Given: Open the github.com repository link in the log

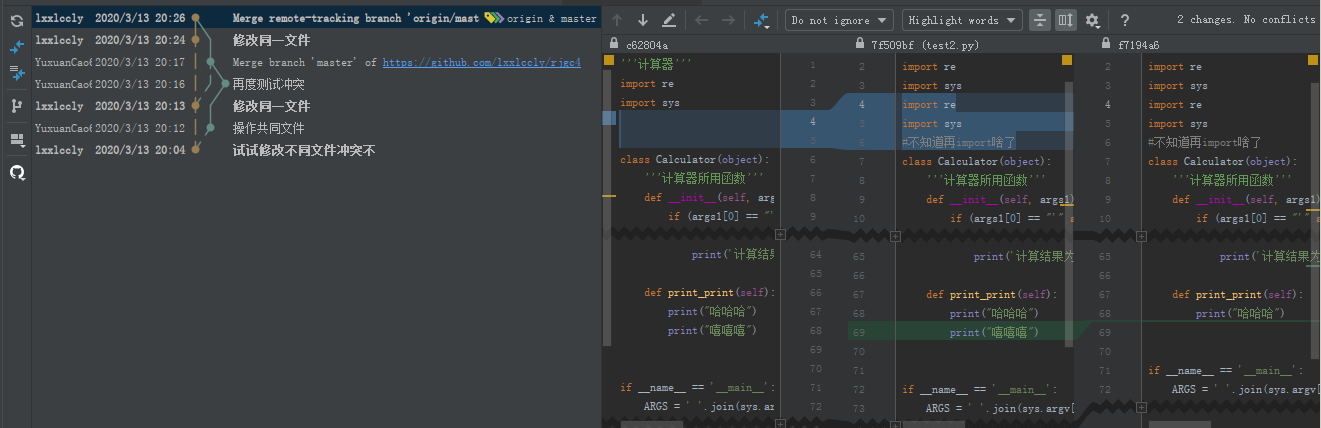Looking at the screenshot, I should tap(481, 62).
